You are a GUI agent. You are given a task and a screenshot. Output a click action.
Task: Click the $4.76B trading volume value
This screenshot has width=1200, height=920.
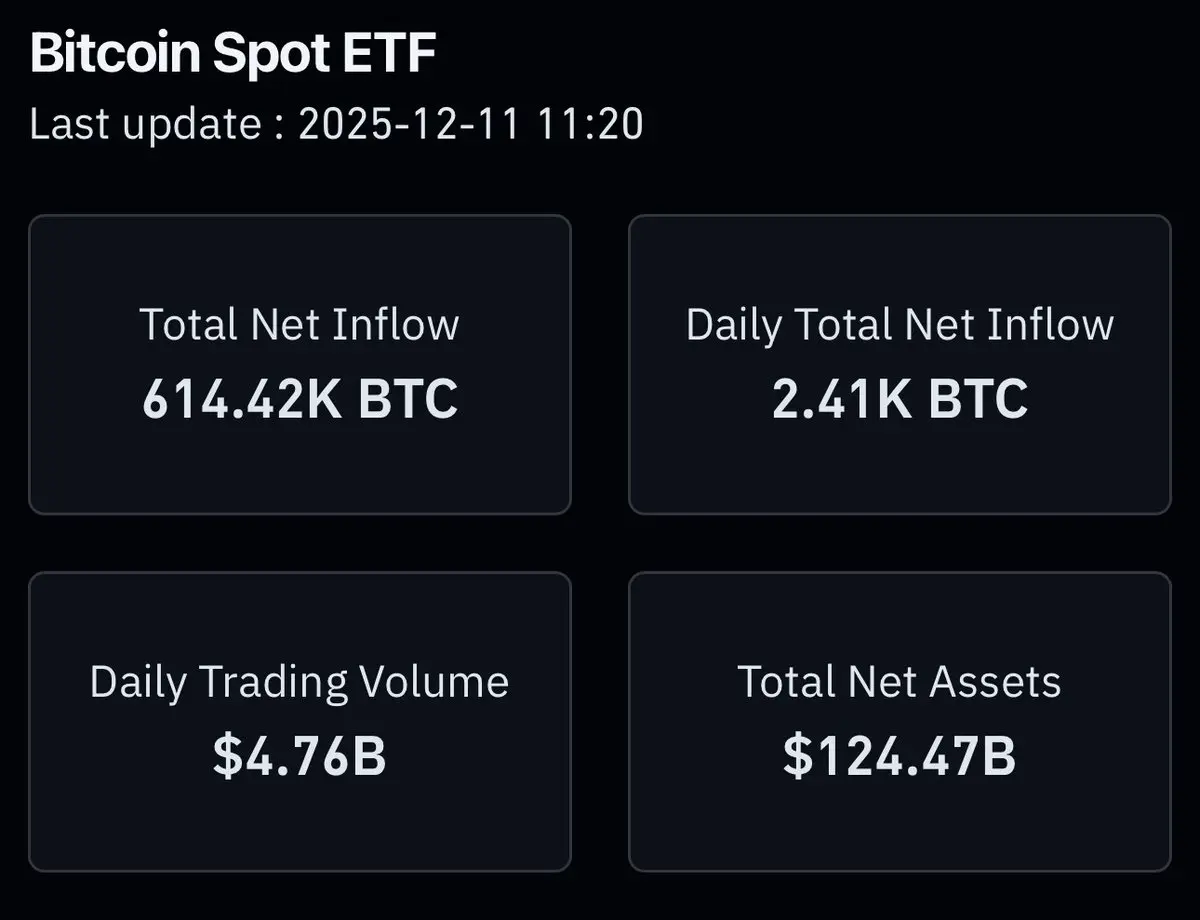click(x=299, y=756)
